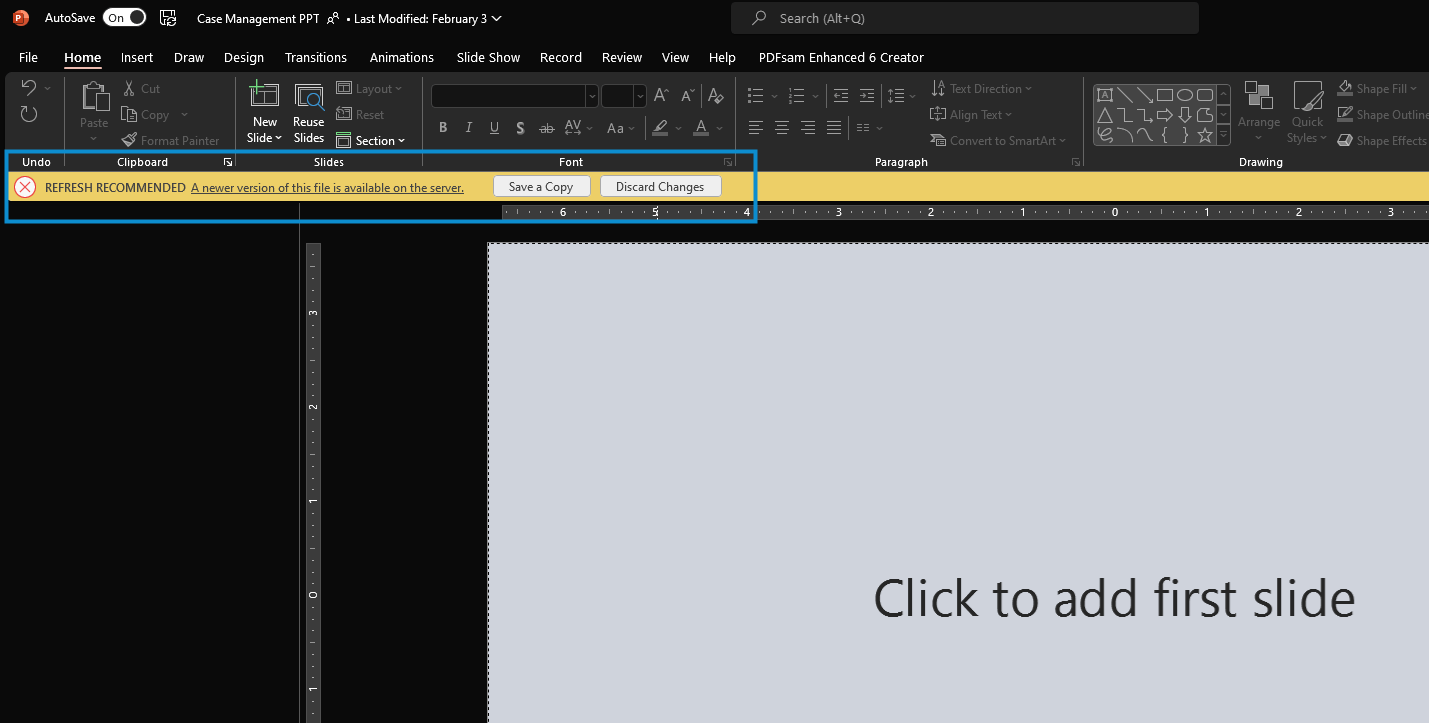
Task: Click the Redo icon
Action: click(29, 114)
